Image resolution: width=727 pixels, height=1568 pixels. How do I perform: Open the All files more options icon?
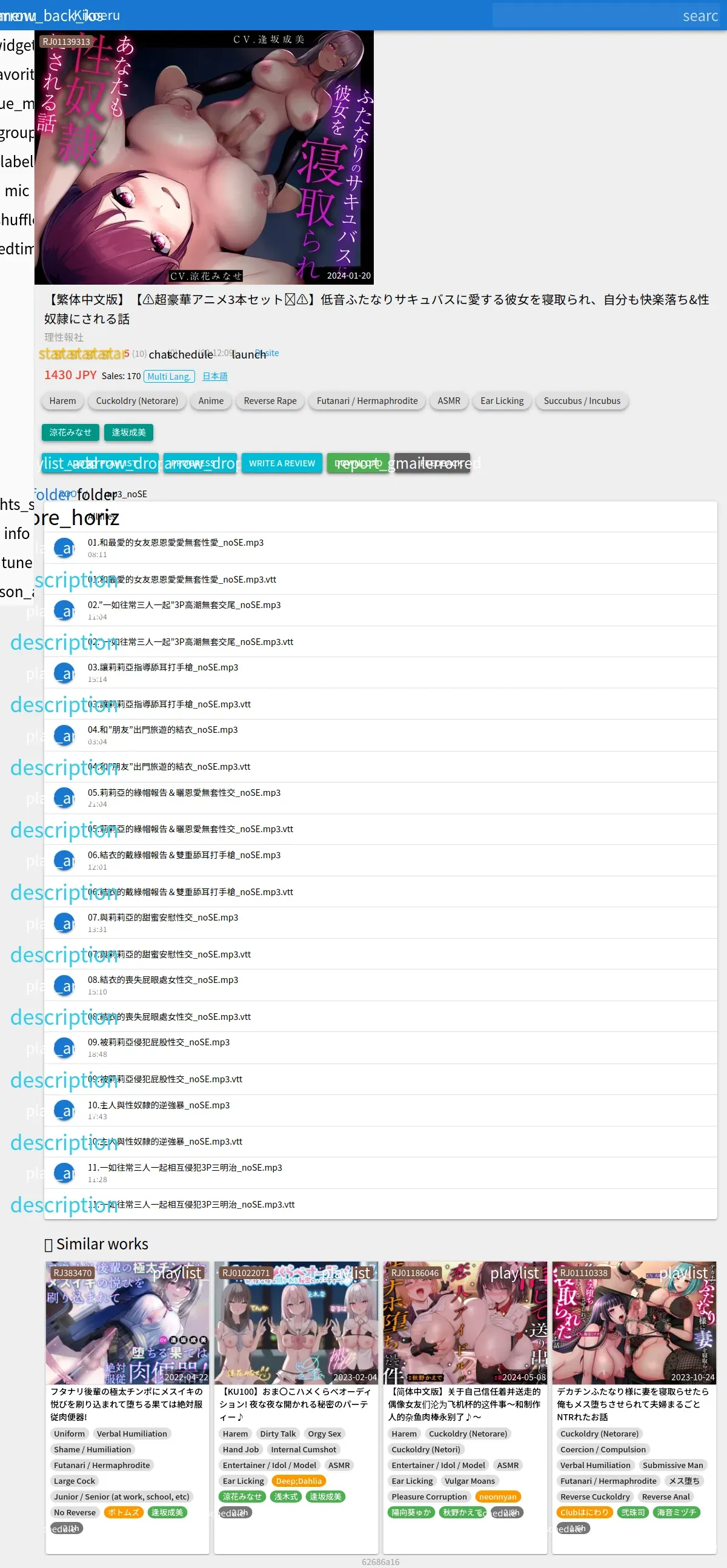click(x=76, y=517)
